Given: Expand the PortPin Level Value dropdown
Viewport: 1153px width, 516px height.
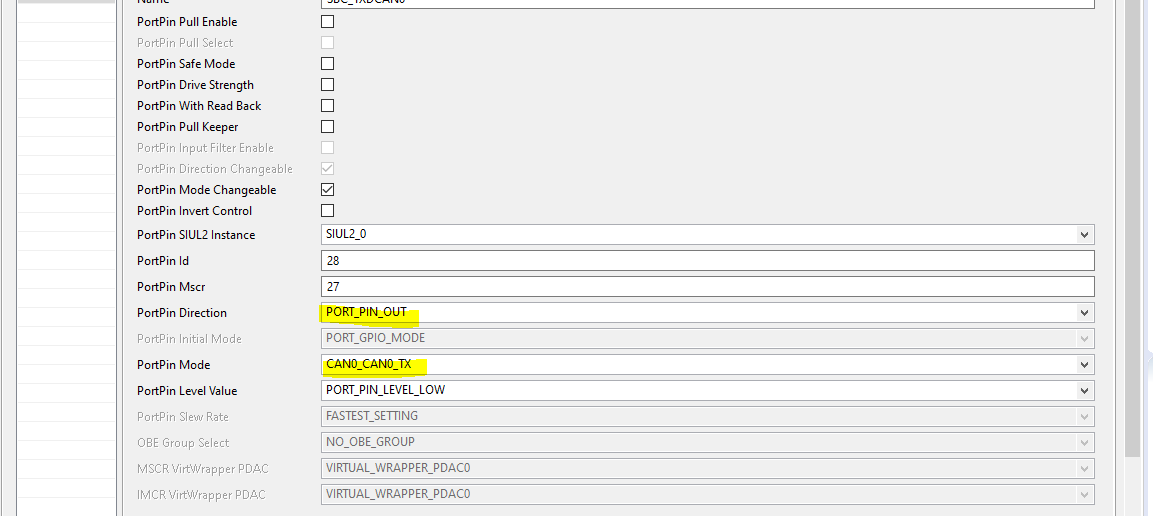Looking at the screenshot, I should [x=1084, y=391].
